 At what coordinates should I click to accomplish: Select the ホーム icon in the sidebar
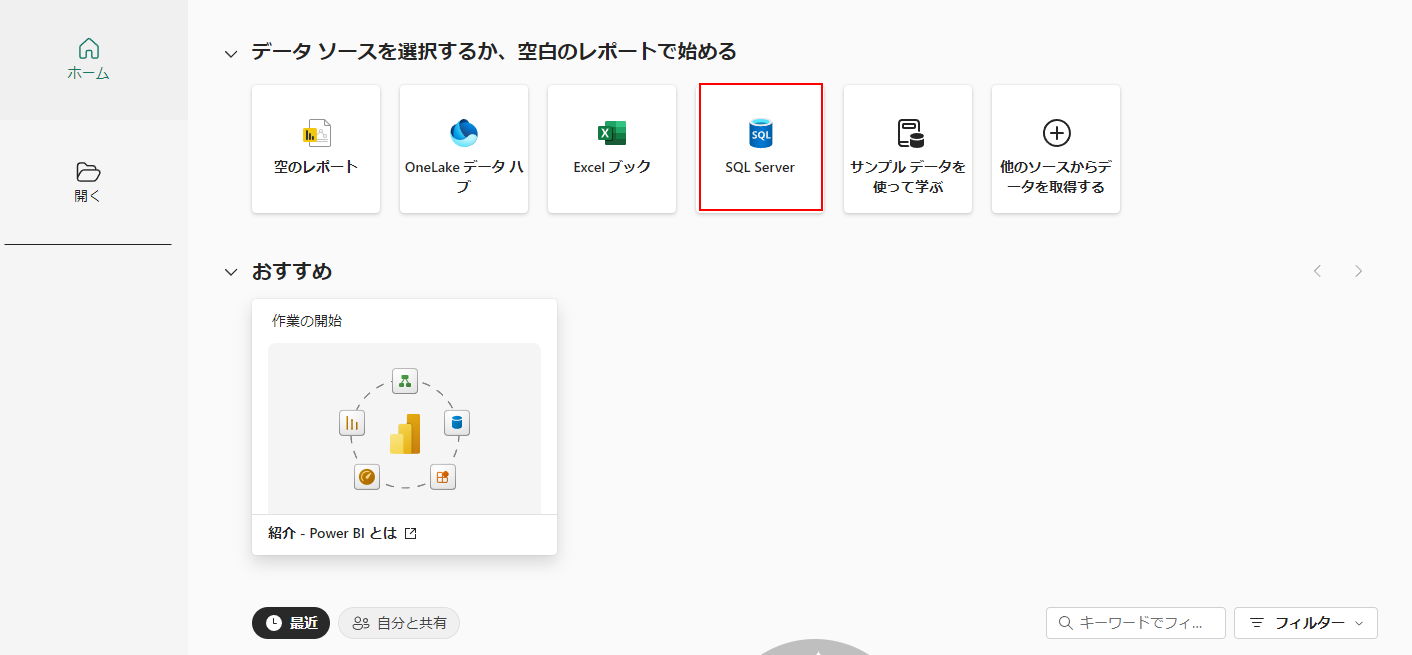point(88,47)
